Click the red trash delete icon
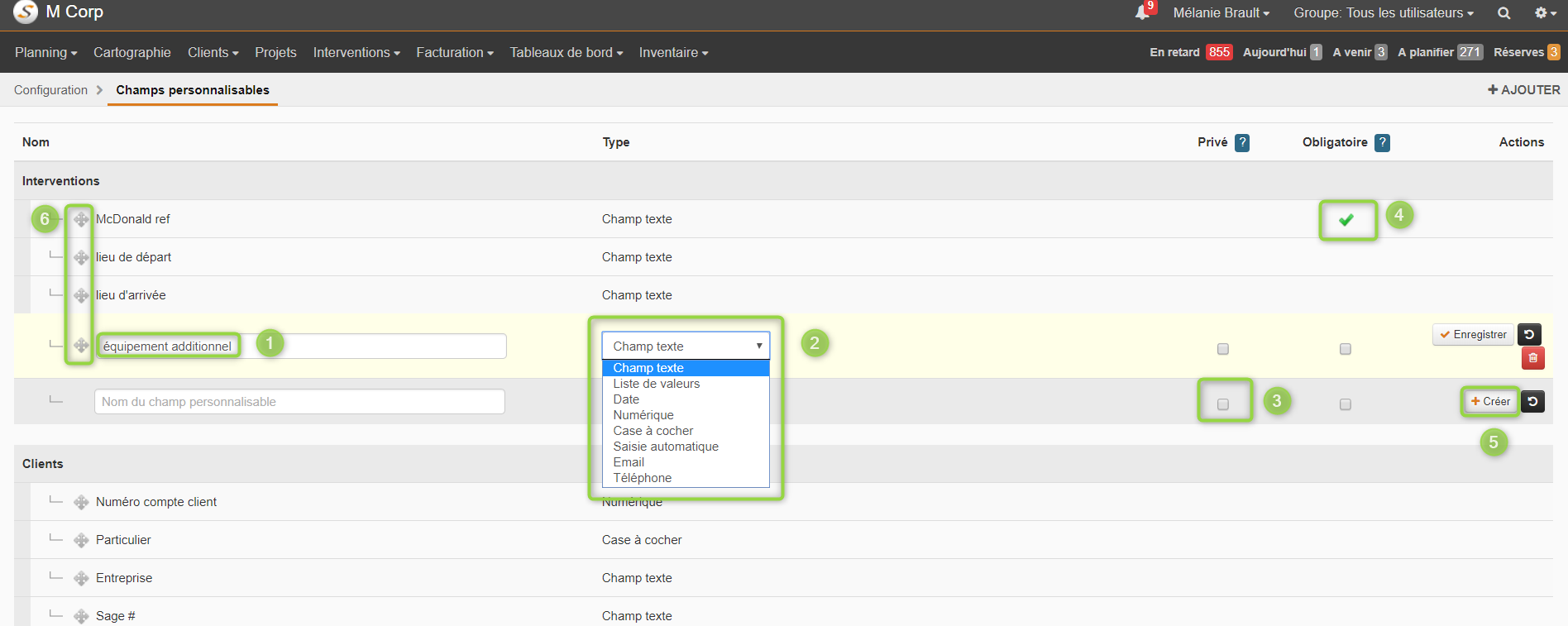Viewport: 1568px width, 626px height. tap(1532, 358)
